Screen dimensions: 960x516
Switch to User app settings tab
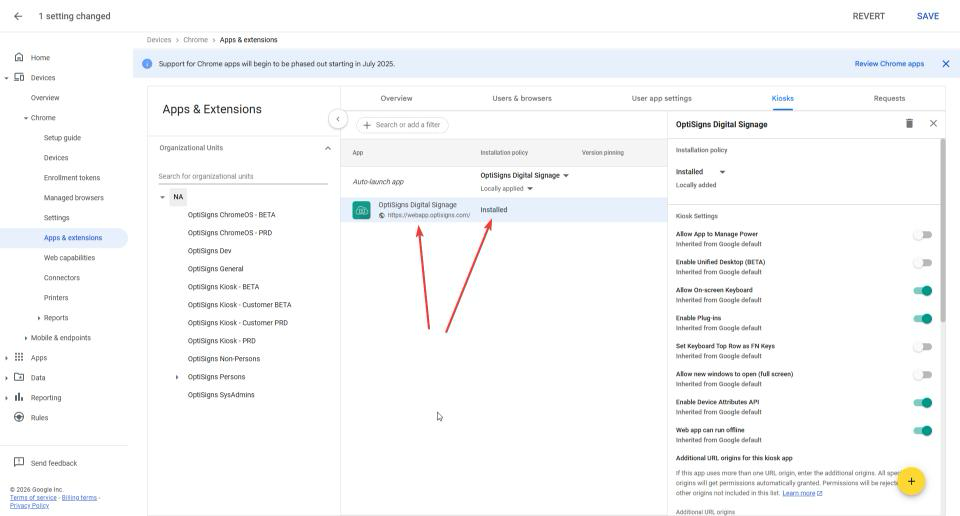[x=661, y=99]
